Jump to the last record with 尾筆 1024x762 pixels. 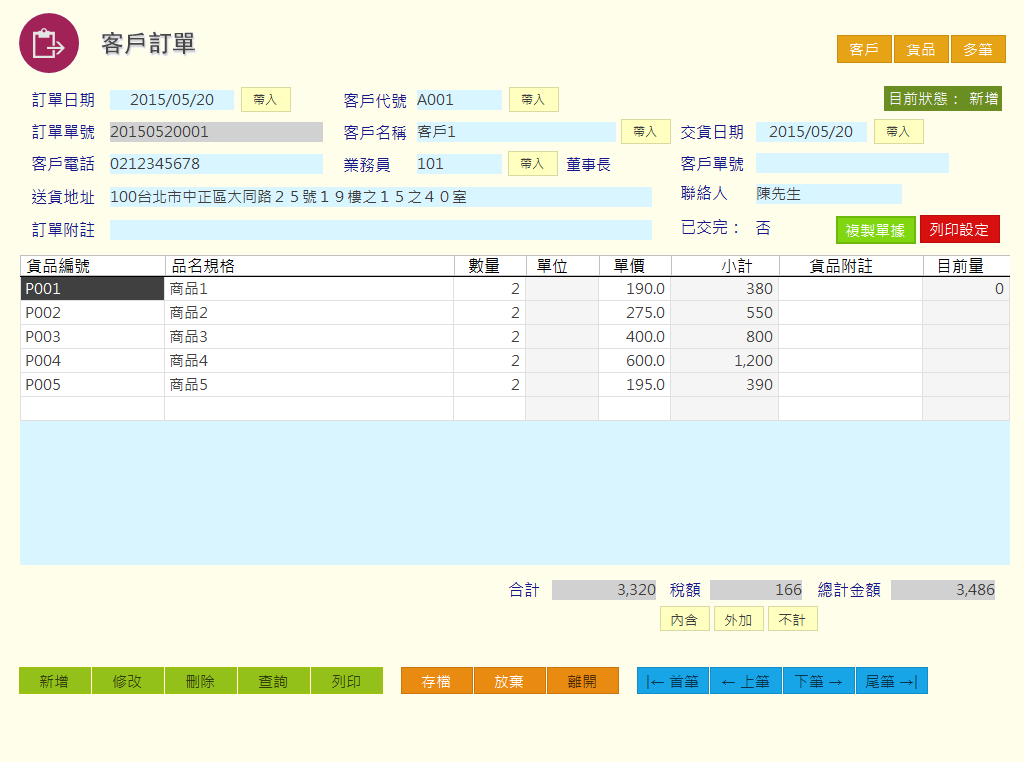(x=891, y=681)
